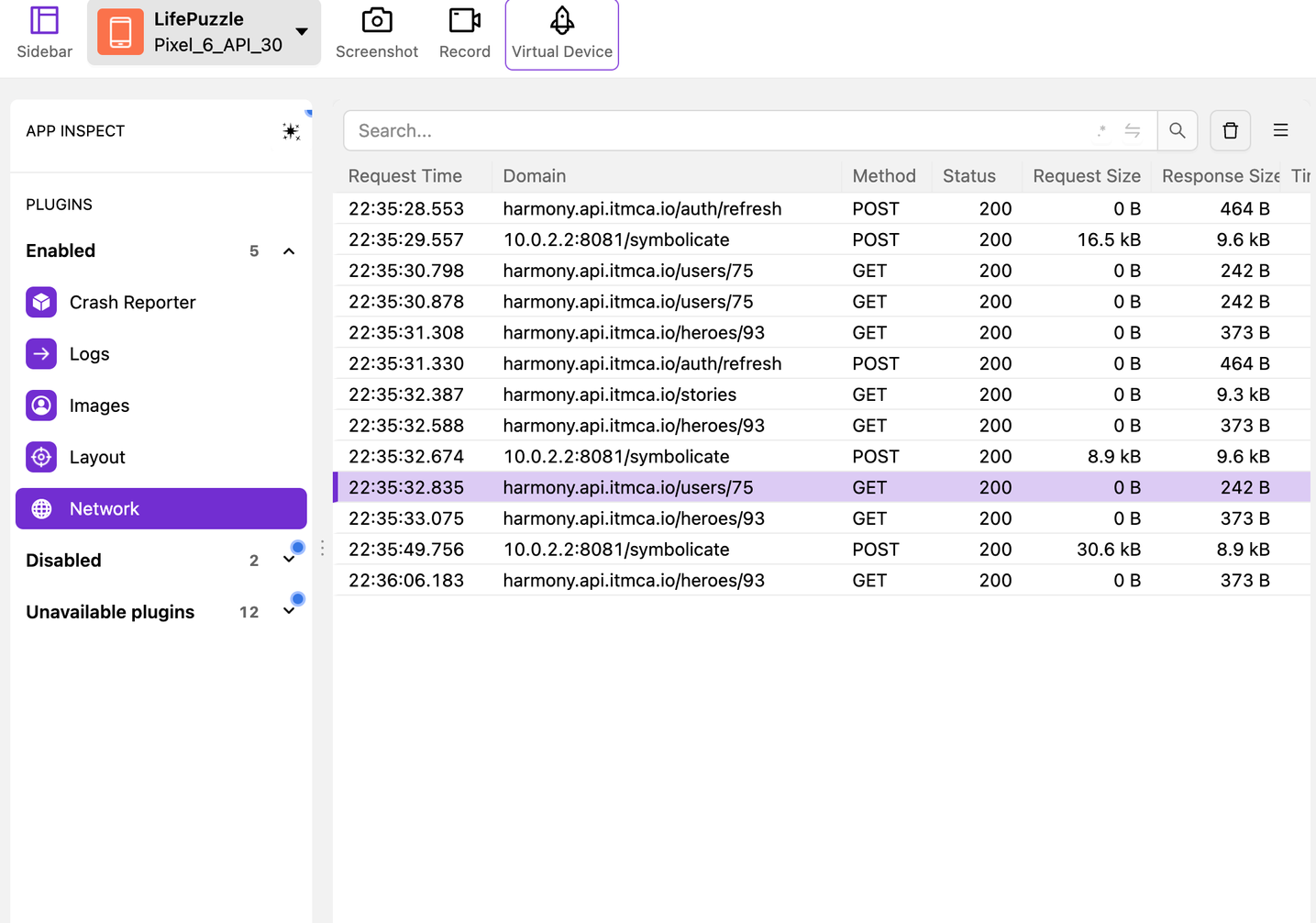Image resolution: width=1316 pixels, height=923 pixels.
Task: Click the magnifier search button
Action: [x=1178, y=130]
